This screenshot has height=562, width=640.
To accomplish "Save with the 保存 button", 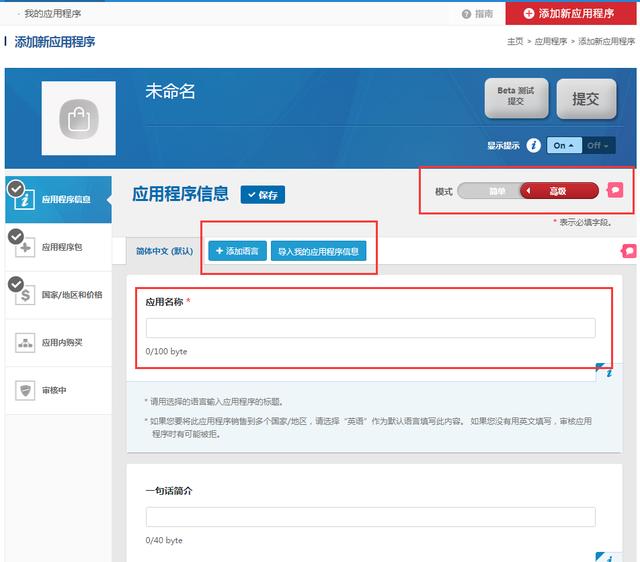I will (x=262, y=195).
